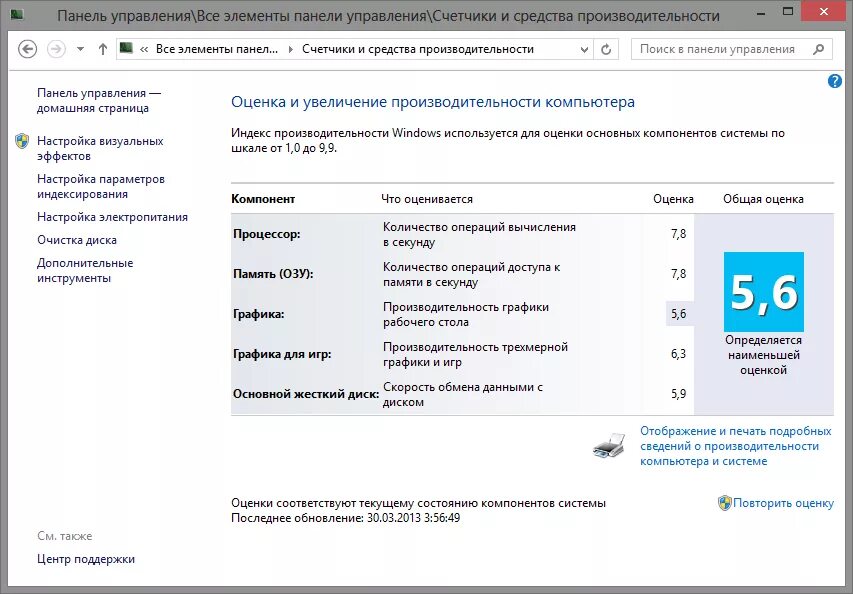This screenshot has width=853, height=594.
Task: Select 'Основной жесткий диск:' row label
Action: pos(306,394)
